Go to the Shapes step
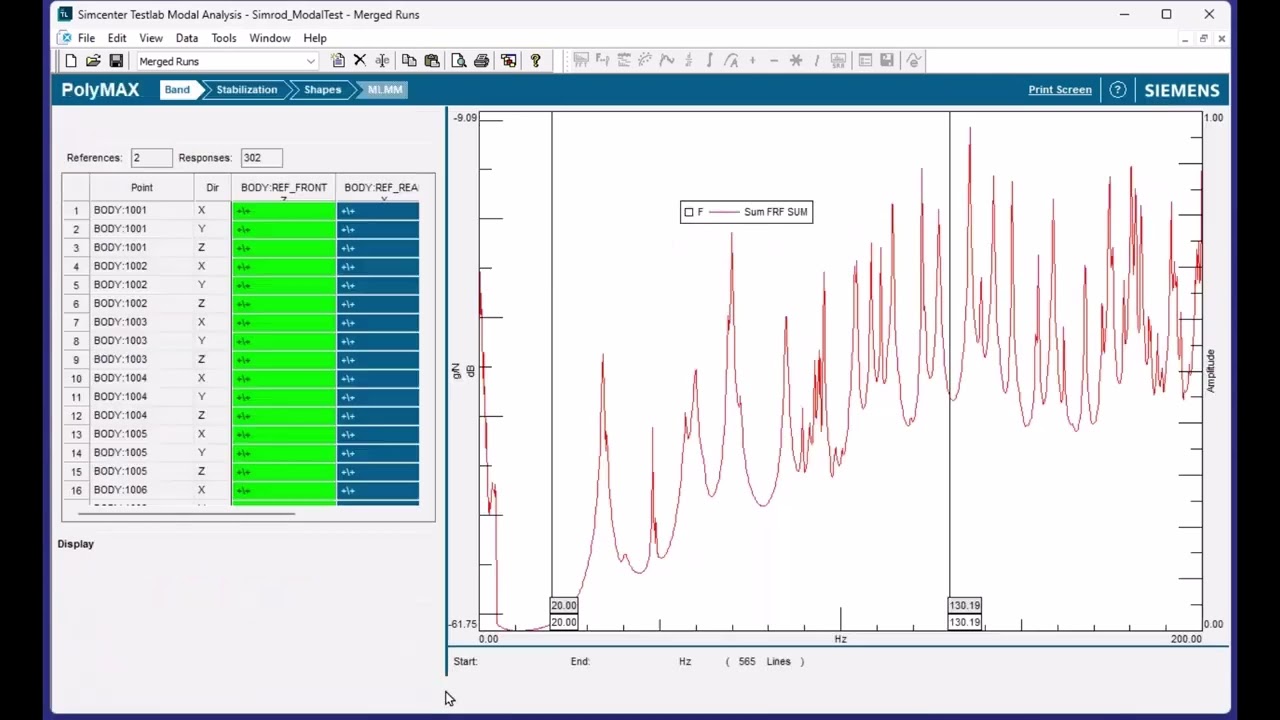This screenshot has height=720, width=1280. [x=322, y=90]
